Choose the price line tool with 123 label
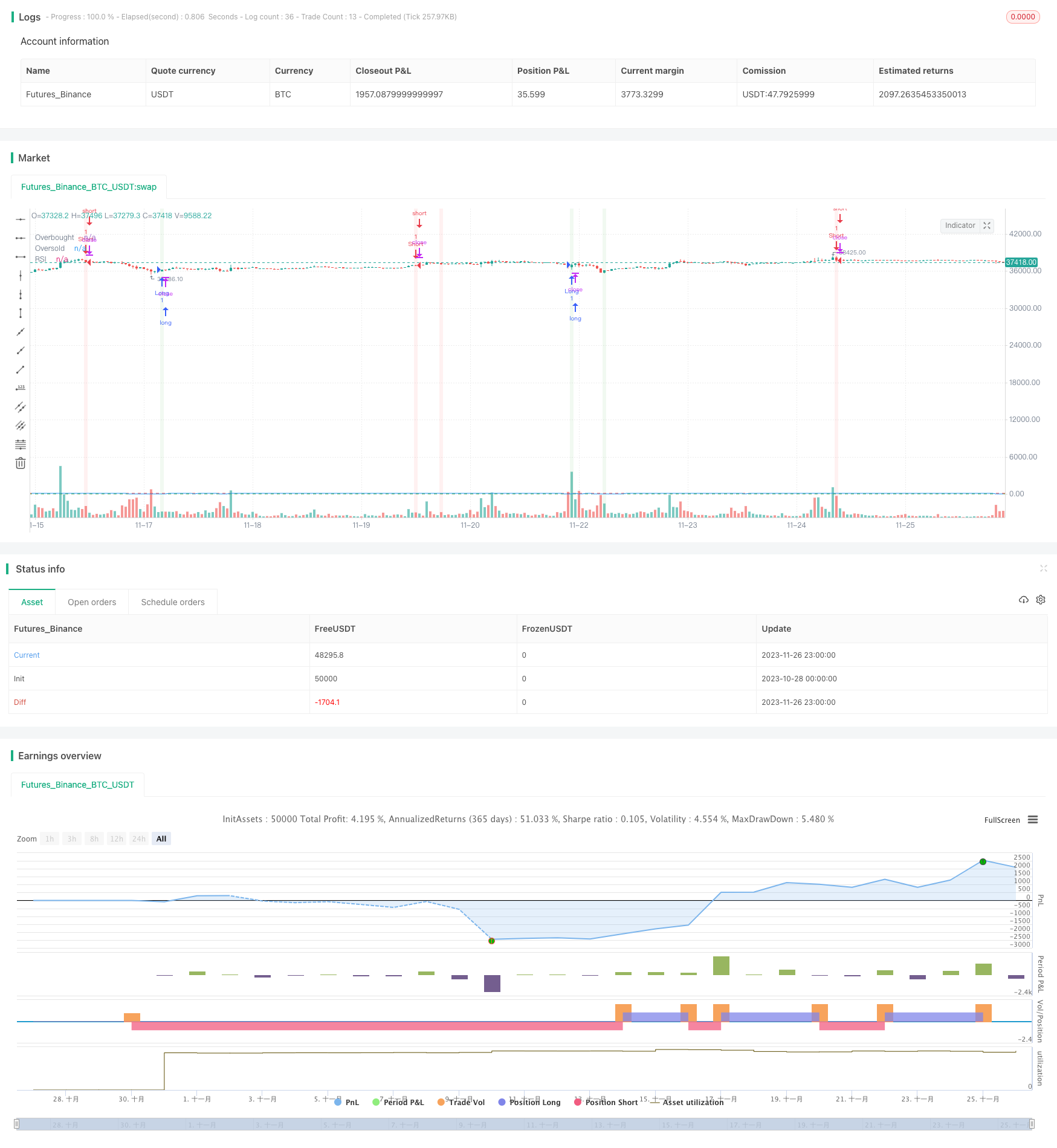This screenshot has height=1148, width=1057. [21, 388]
